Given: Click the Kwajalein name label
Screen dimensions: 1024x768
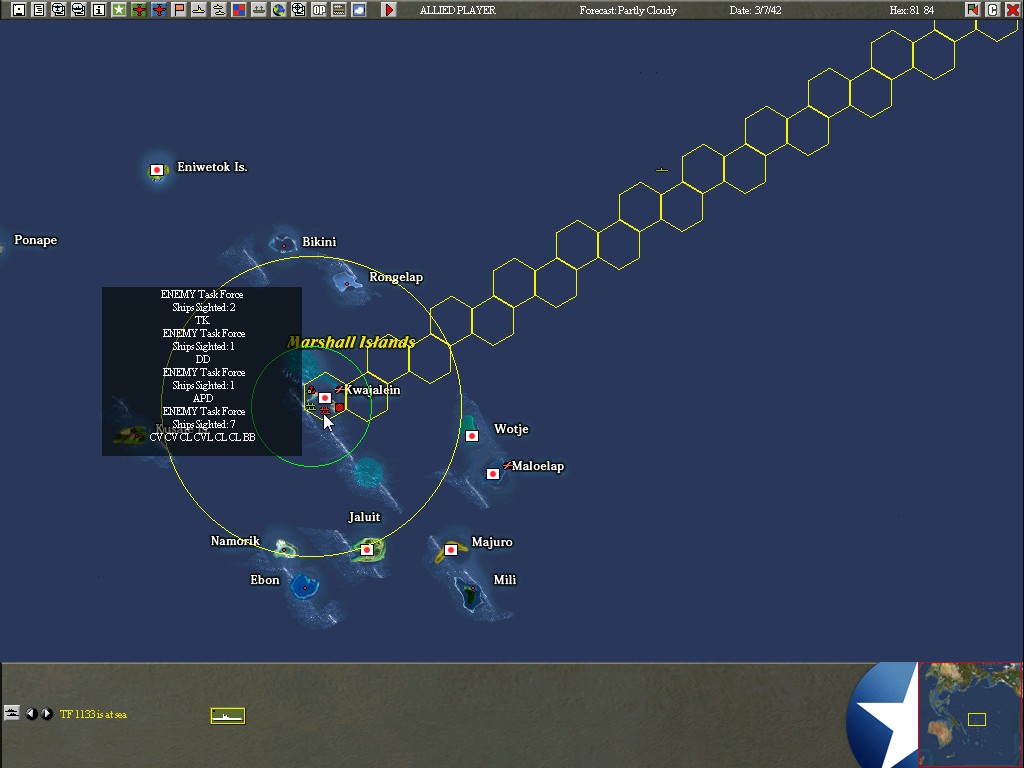Looking at the screenshot, I should click(373, 390).
